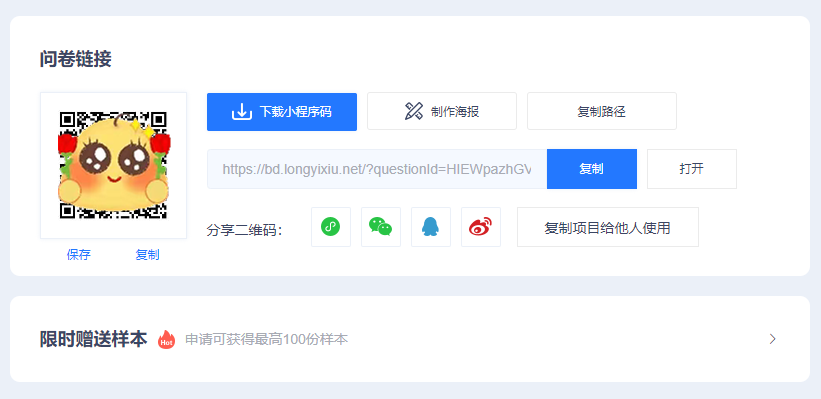
Task: Copy the QR code via 复制 link under the image
Action: [x=147, y=255]
